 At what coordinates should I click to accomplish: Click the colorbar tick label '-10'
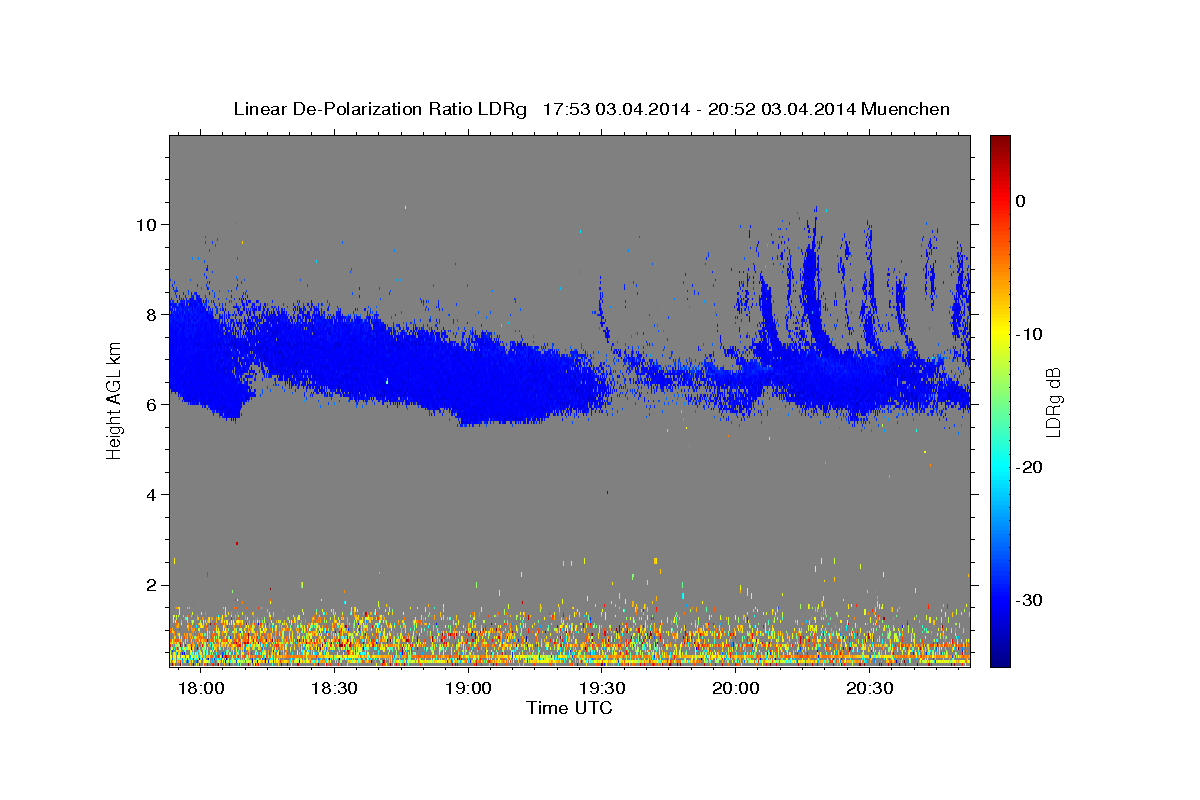(1029, 334)
